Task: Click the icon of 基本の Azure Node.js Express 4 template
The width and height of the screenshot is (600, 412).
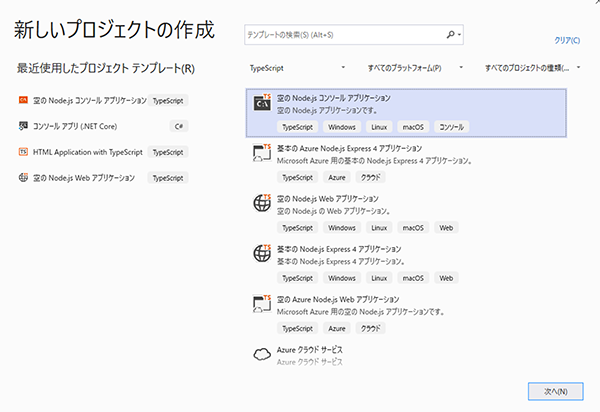Action: pos(262,153)
